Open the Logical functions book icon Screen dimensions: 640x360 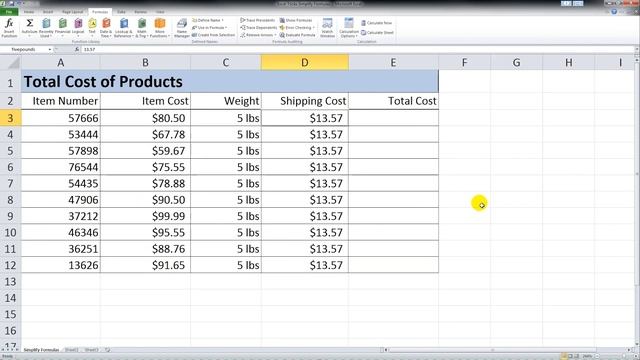tap(78, 28)
